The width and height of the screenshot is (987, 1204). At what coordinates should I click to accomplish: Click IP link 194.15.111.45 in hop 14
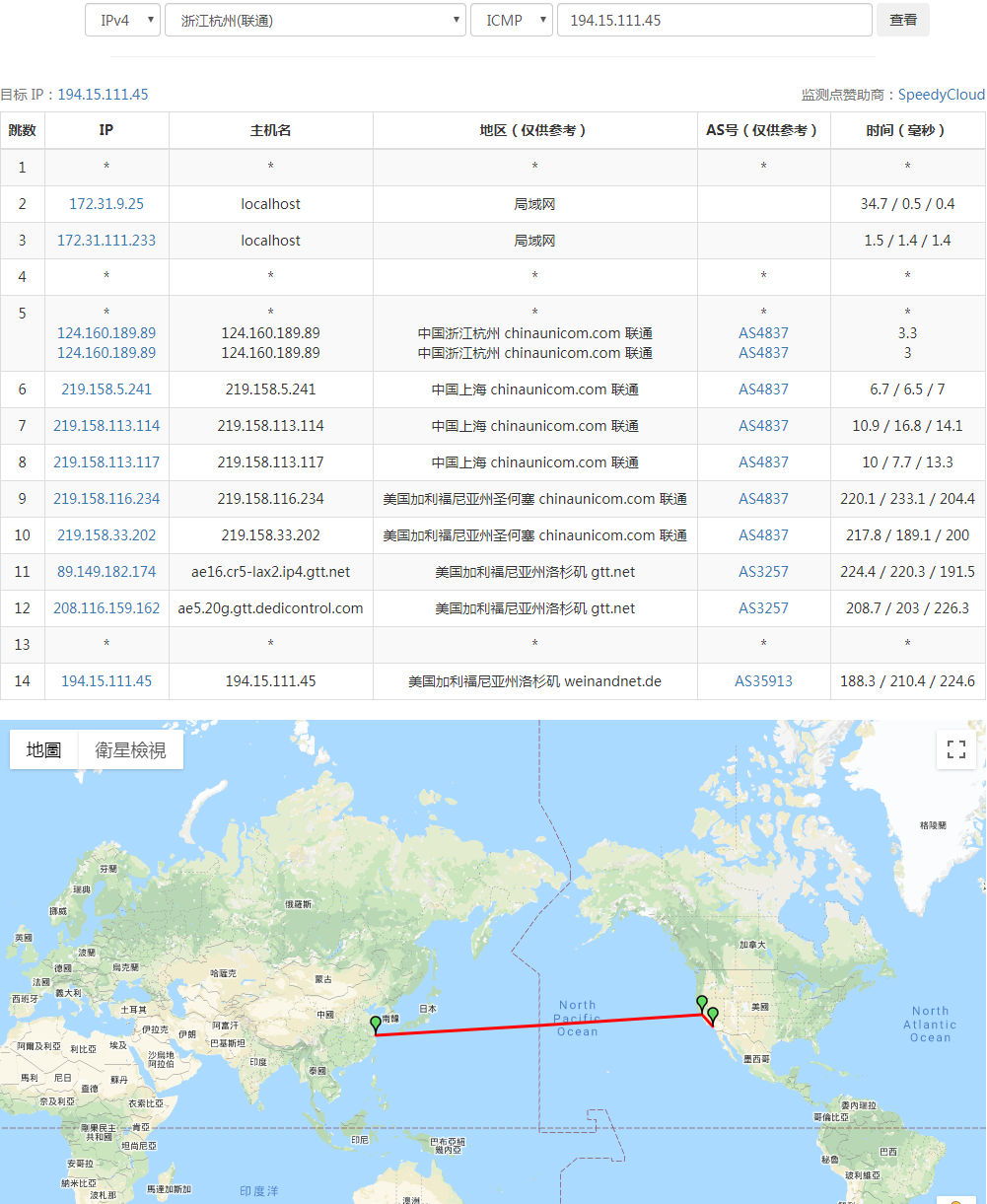click(x=106, y=681)
